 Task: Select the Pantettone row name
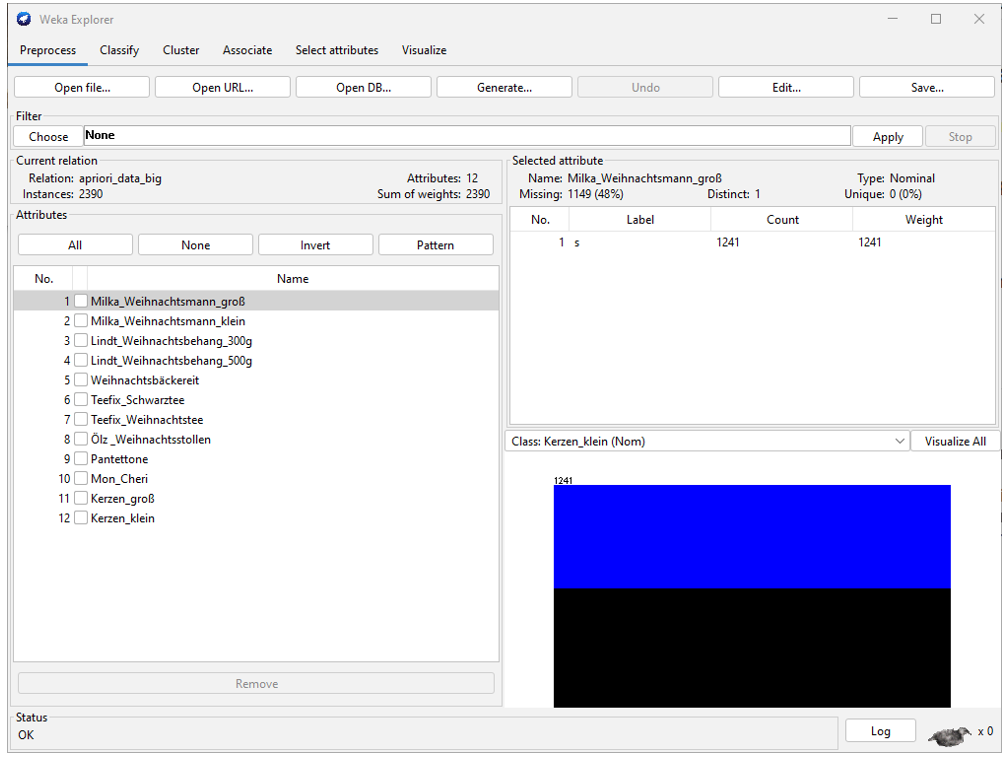click(119, 459)
